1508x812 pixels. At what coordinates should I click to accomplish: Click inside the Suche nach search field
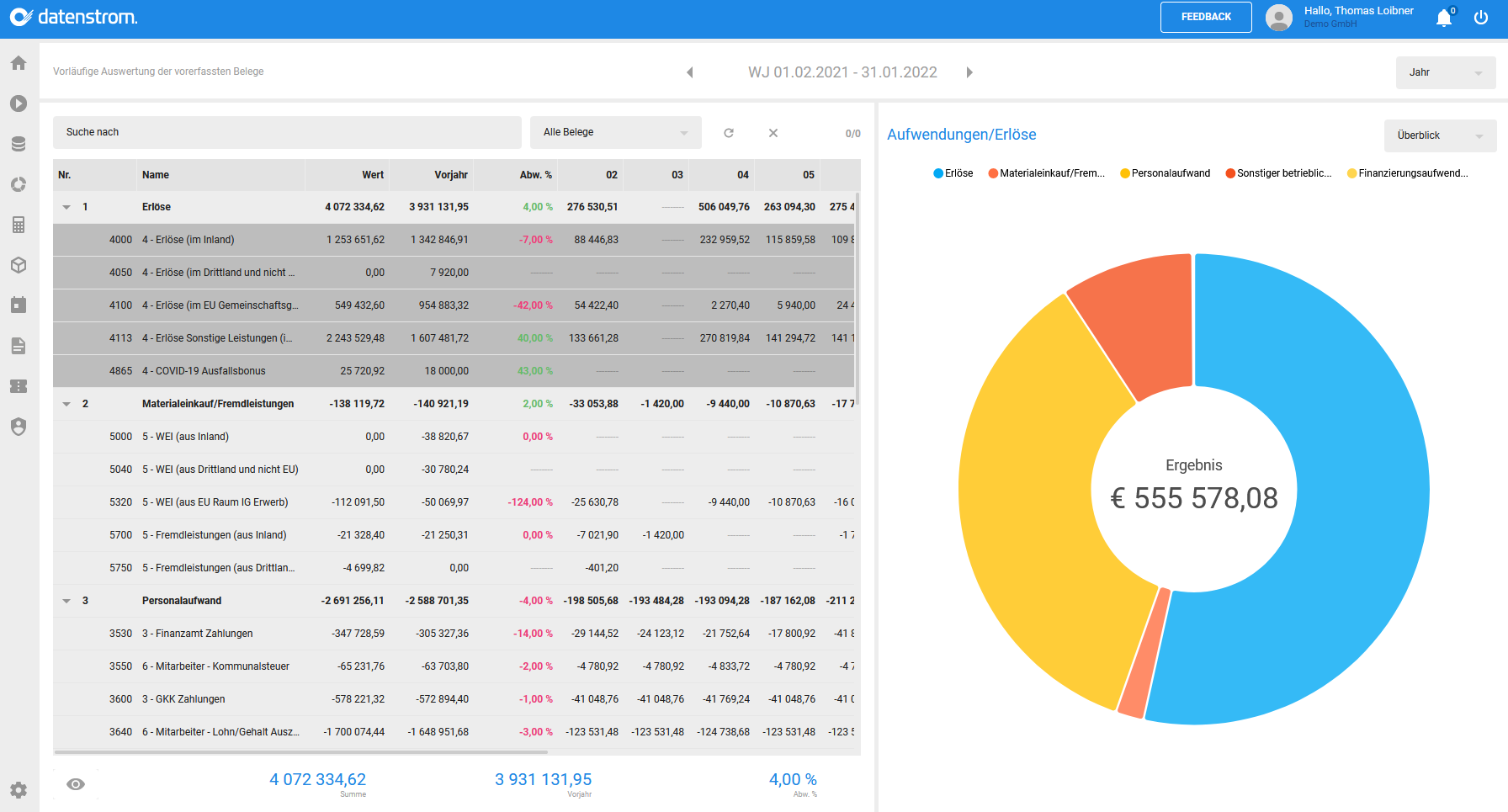[x=286, y=132]
